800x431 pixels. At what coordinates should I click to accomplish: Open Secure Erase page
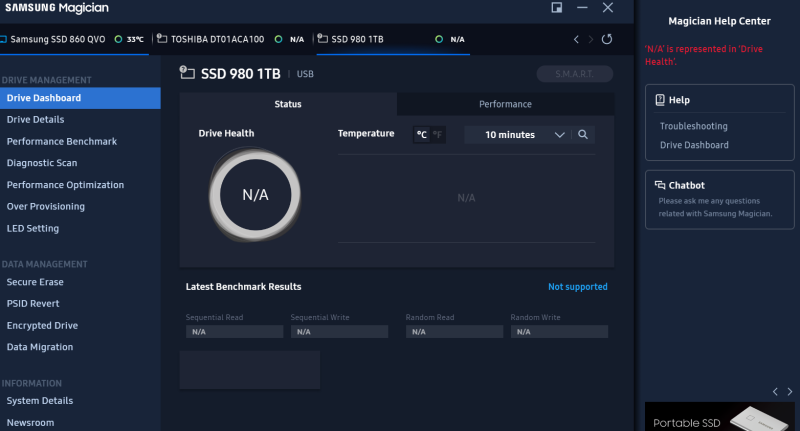pyautogui.click(x=35, y=282)
